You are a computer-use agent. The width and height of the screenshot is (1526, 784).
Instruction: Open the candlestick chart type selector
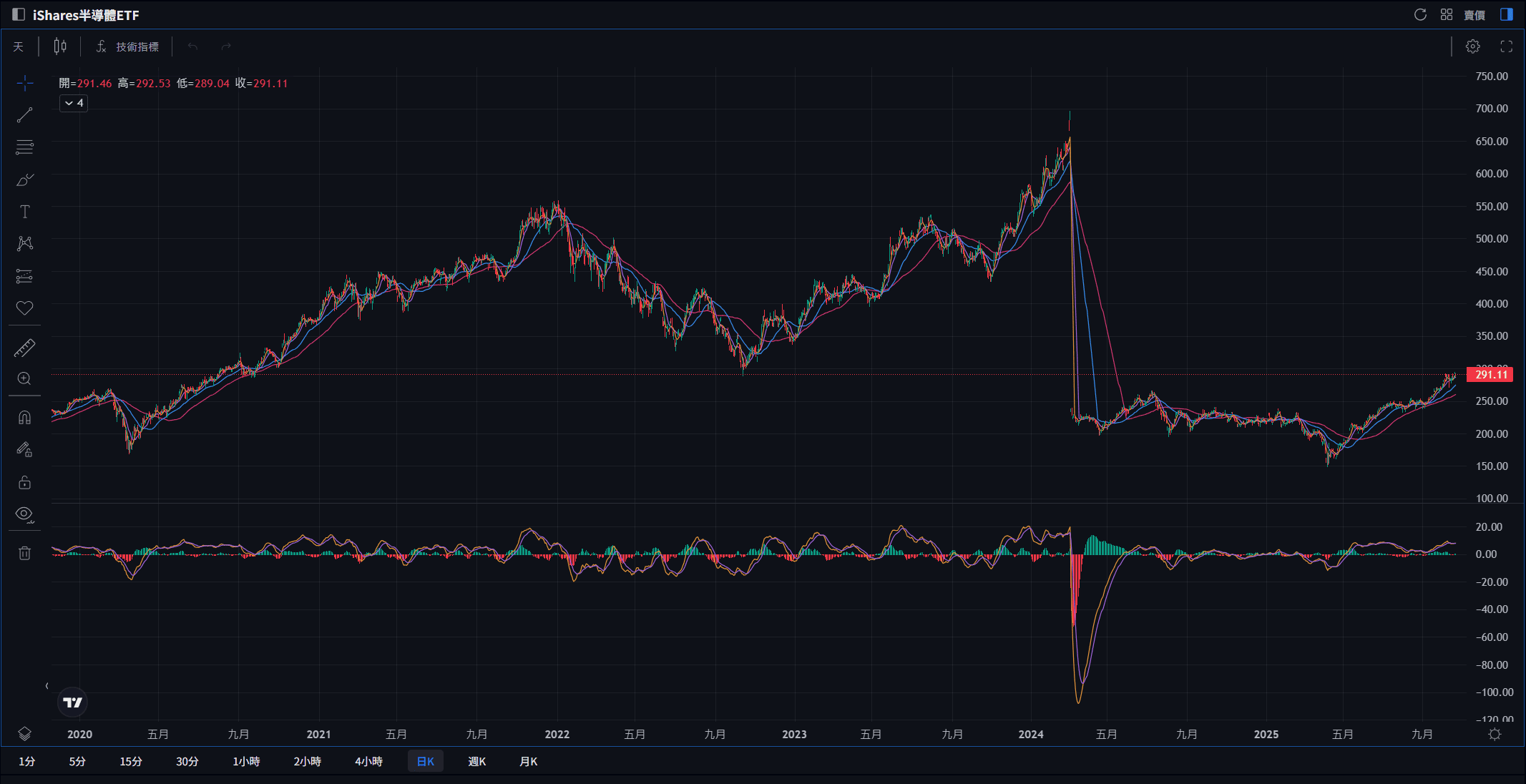(59, 46)
